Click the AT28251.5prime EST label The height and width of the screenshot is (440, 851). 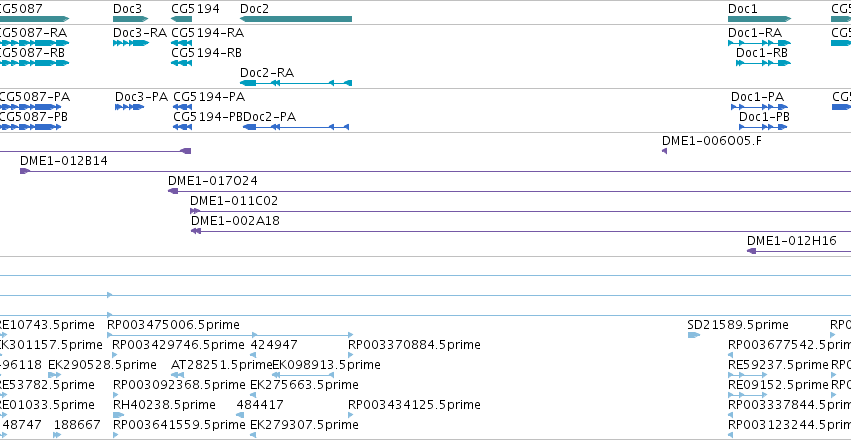[x=221, y=365]
